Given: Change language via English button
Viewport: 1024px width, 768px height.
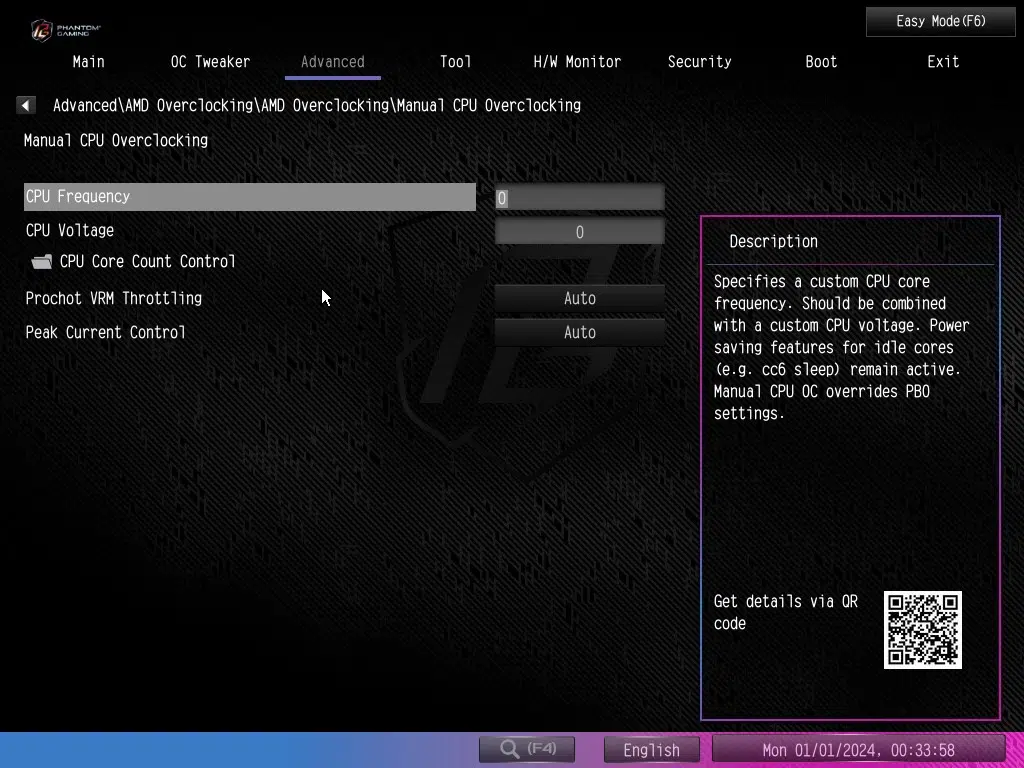Looking at the screenshot, I should (x=651, y=750).
